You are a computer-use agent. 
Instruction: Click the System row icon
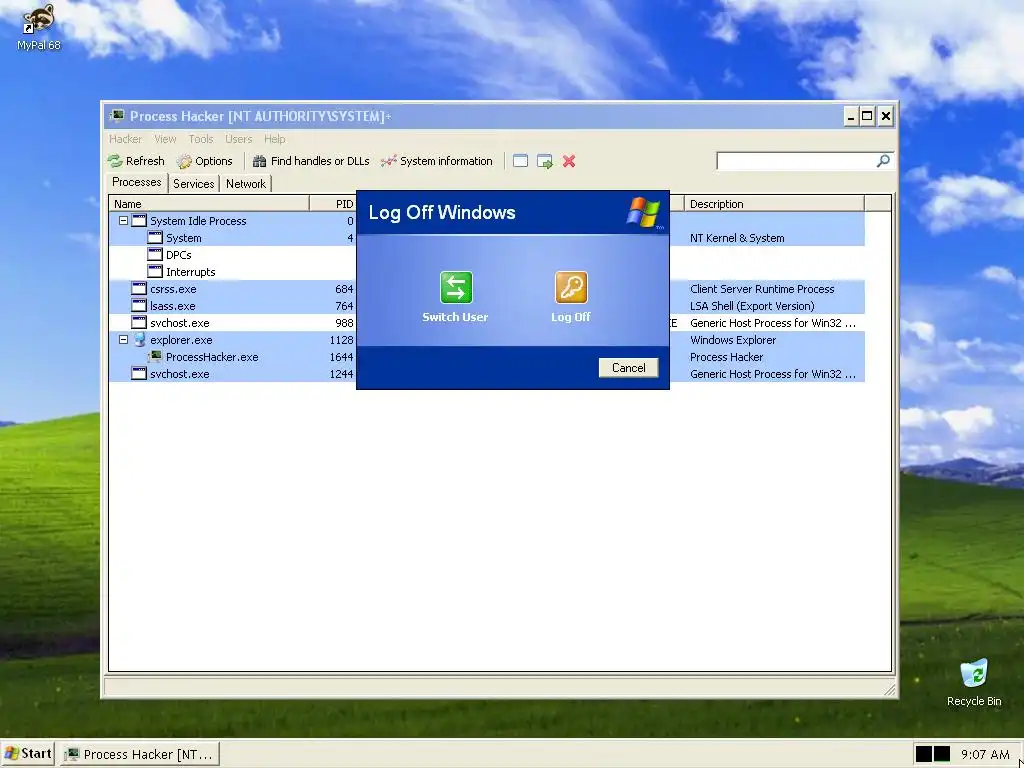coord(155,238)
